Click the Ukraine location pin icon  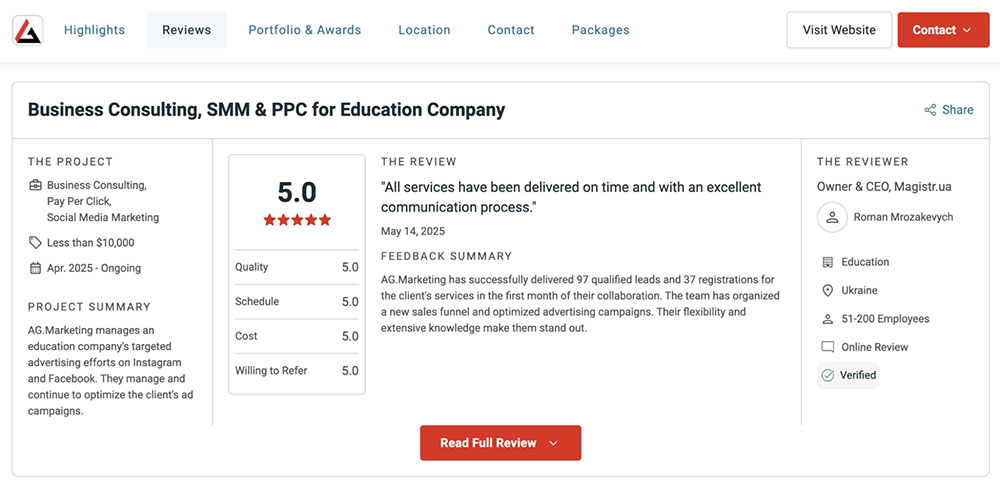pyautogui.click(x=827, y=290)
